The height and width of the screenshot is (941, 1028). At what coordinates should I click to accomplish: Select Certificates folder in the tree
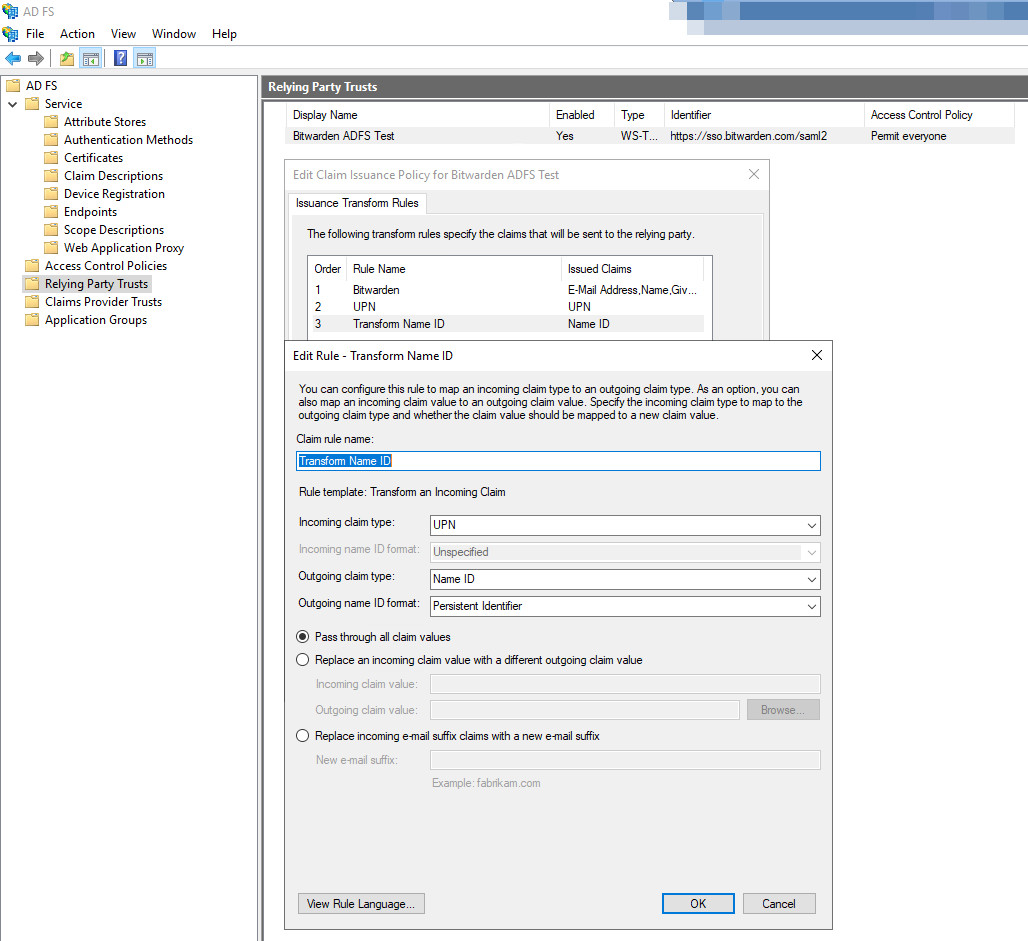[x=93, y=158]
